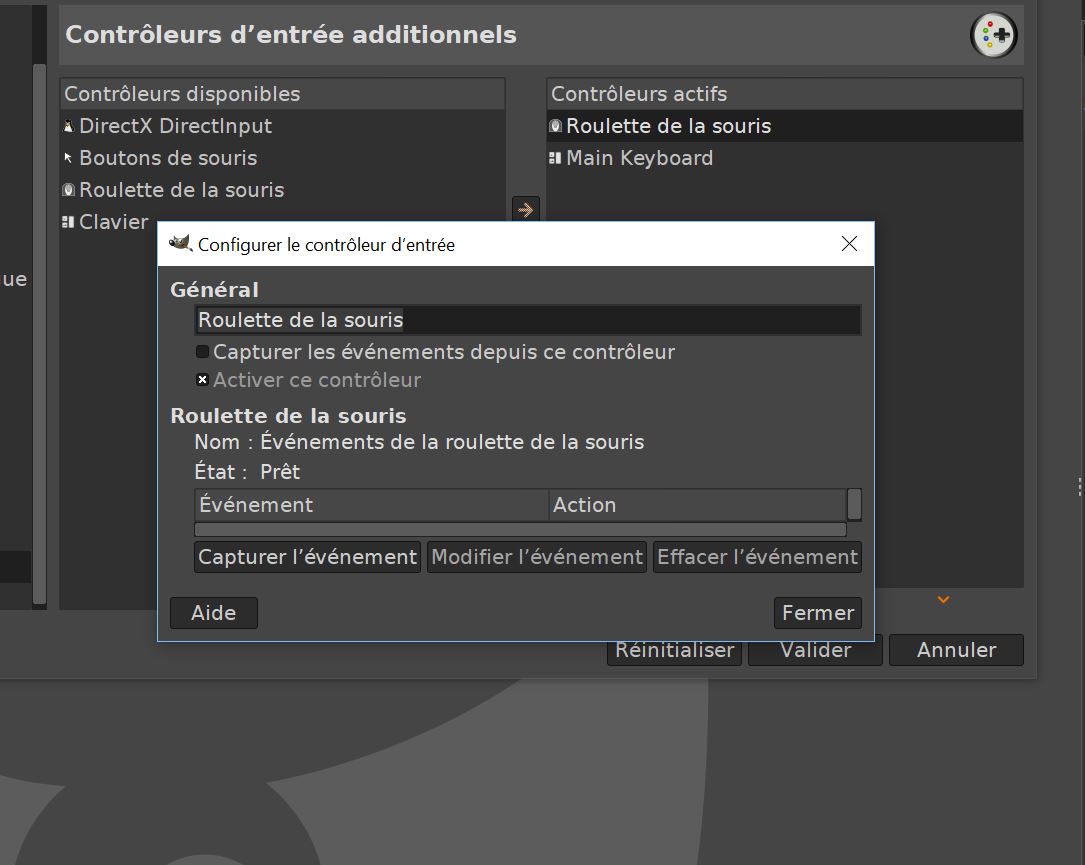Viewport: 1085px width, 865px height.
Task: Click the game controller icon in the header
Action: pos(994,35)
